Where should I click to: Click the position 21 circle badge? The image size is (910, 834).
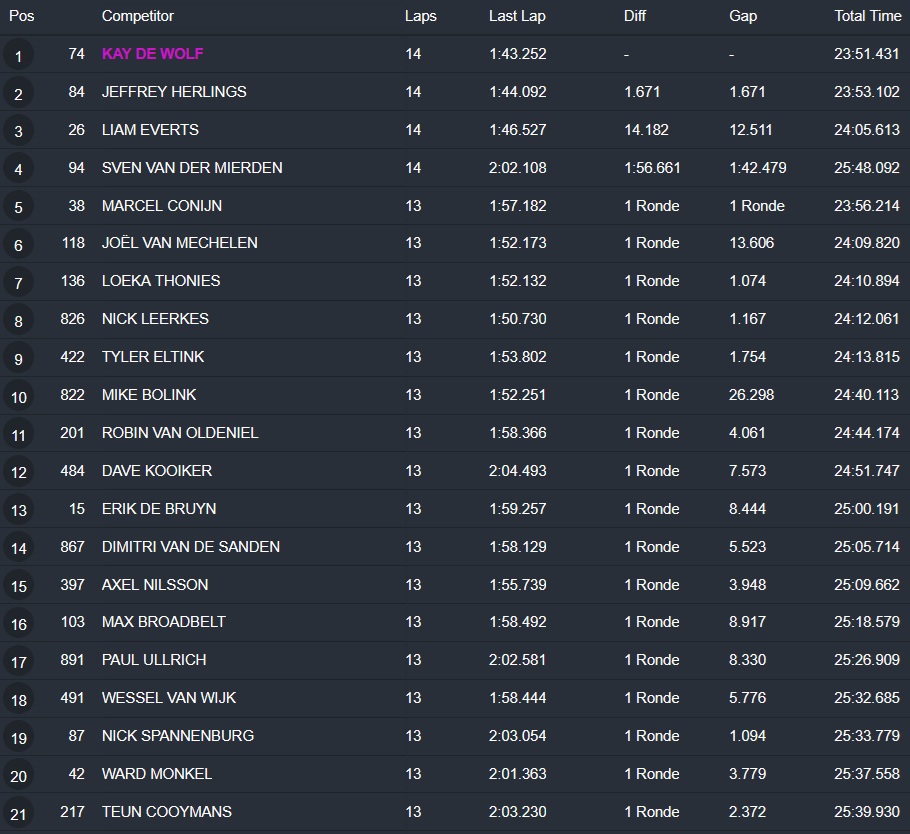point(18,813)
